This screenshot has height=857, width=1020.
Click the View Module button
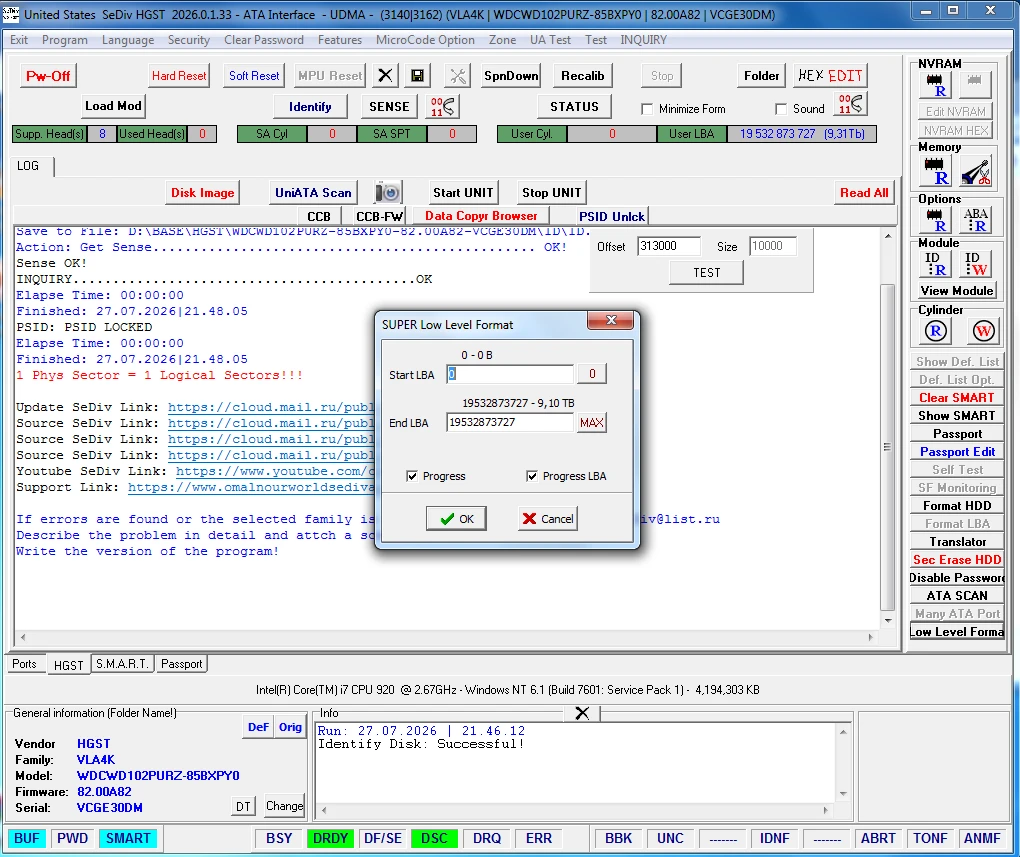point(957,291)
